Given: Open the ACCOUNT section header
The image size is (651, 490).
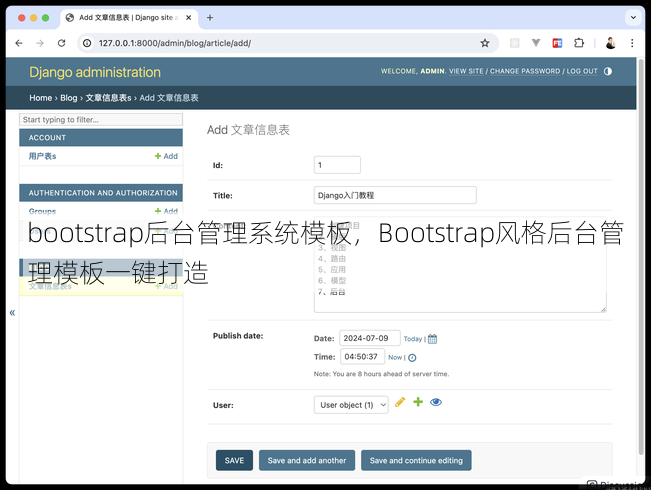Looking at the screenshot, I should click(101, 137).
